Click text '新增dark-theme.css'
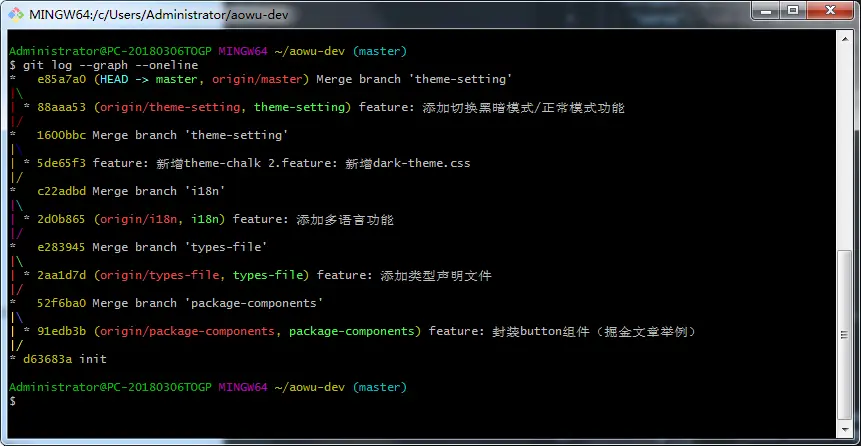 click(x=407, y=163)
